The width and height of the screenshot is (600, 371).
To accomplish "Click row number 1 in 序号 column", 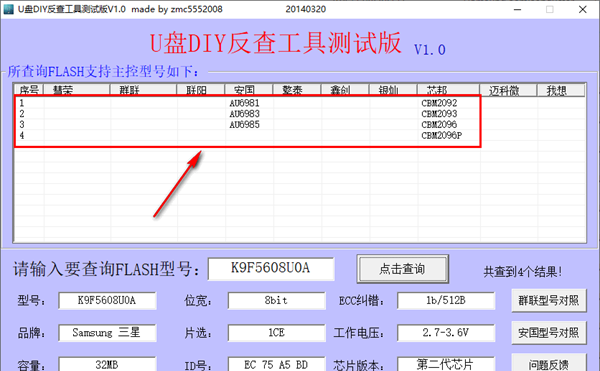I will [22, 103].
